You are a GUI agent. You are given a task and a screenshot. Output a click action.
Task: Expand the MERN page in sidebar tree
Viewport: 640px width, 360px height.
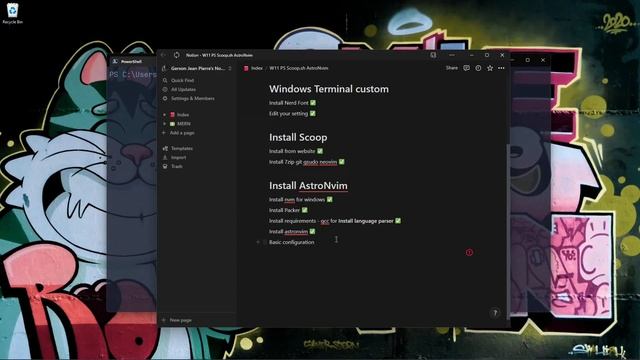pos(164,124)
